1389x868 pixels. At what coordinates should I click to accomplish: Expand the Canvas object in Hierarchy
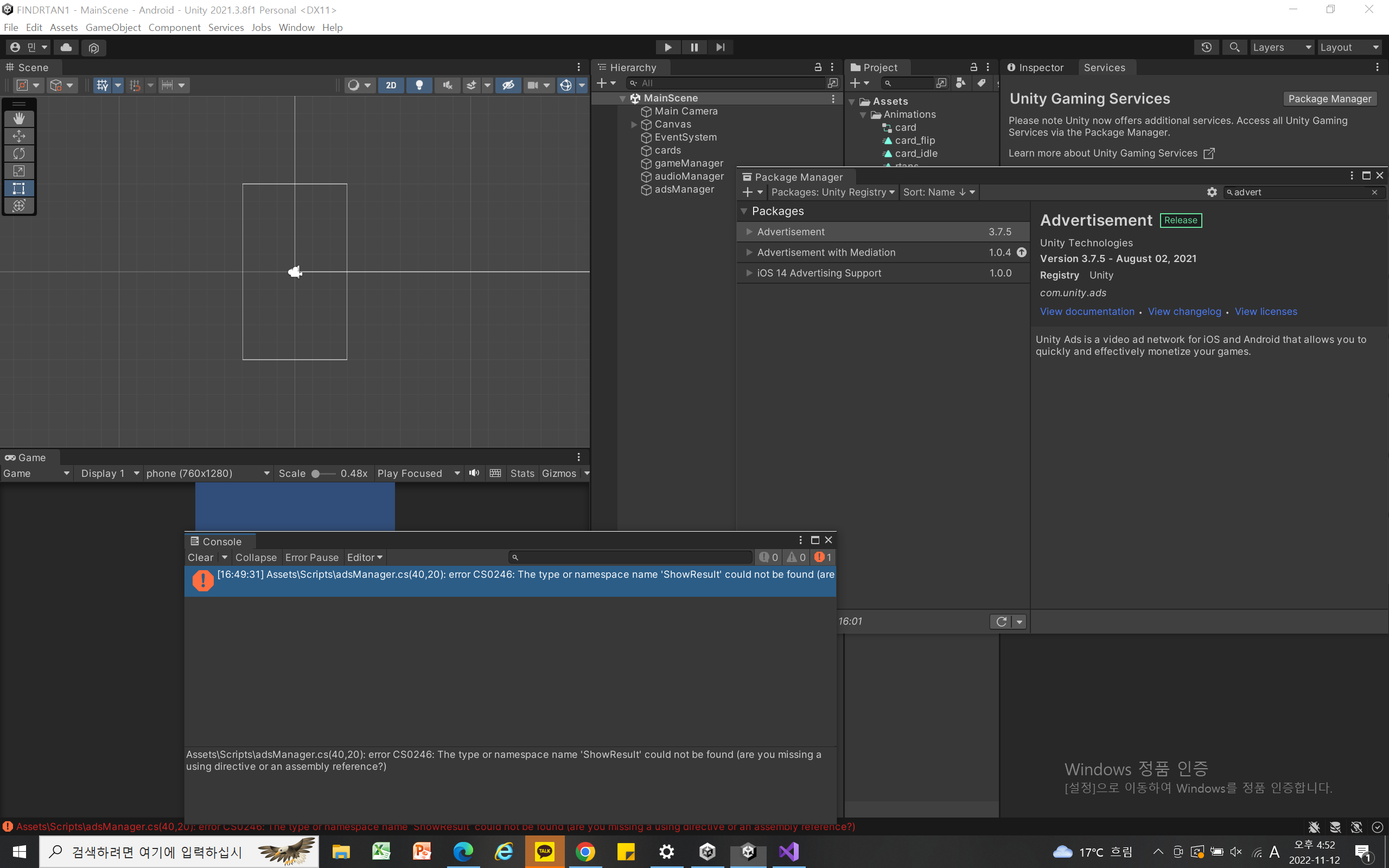pyautogui.click(x=634, y=125)
